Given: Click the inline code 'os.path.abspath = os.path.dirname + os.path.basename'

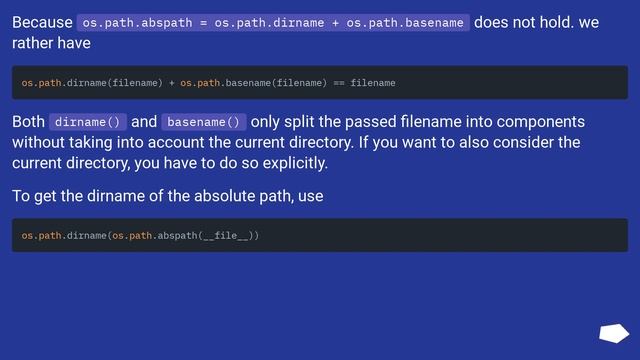Looking at the screenshot, I should coord(273,23).
